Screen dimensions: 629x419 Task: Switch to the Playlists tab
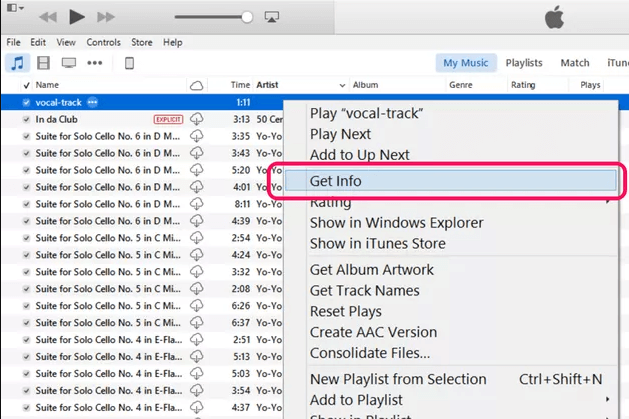pyautogui.click(x=524, y=63)
